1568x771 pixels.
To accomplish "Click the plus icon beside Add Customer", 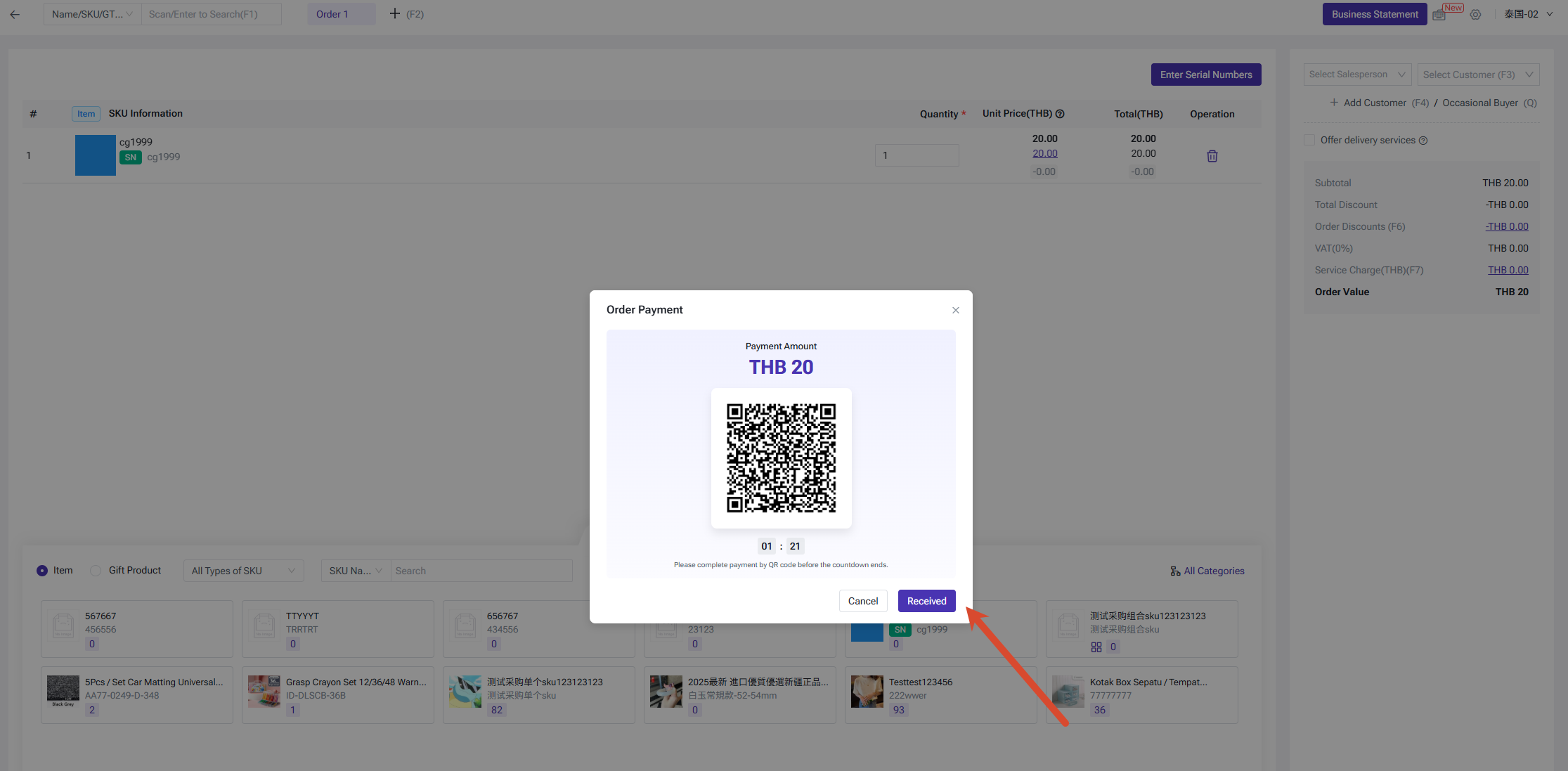I will coord(1334,103).
